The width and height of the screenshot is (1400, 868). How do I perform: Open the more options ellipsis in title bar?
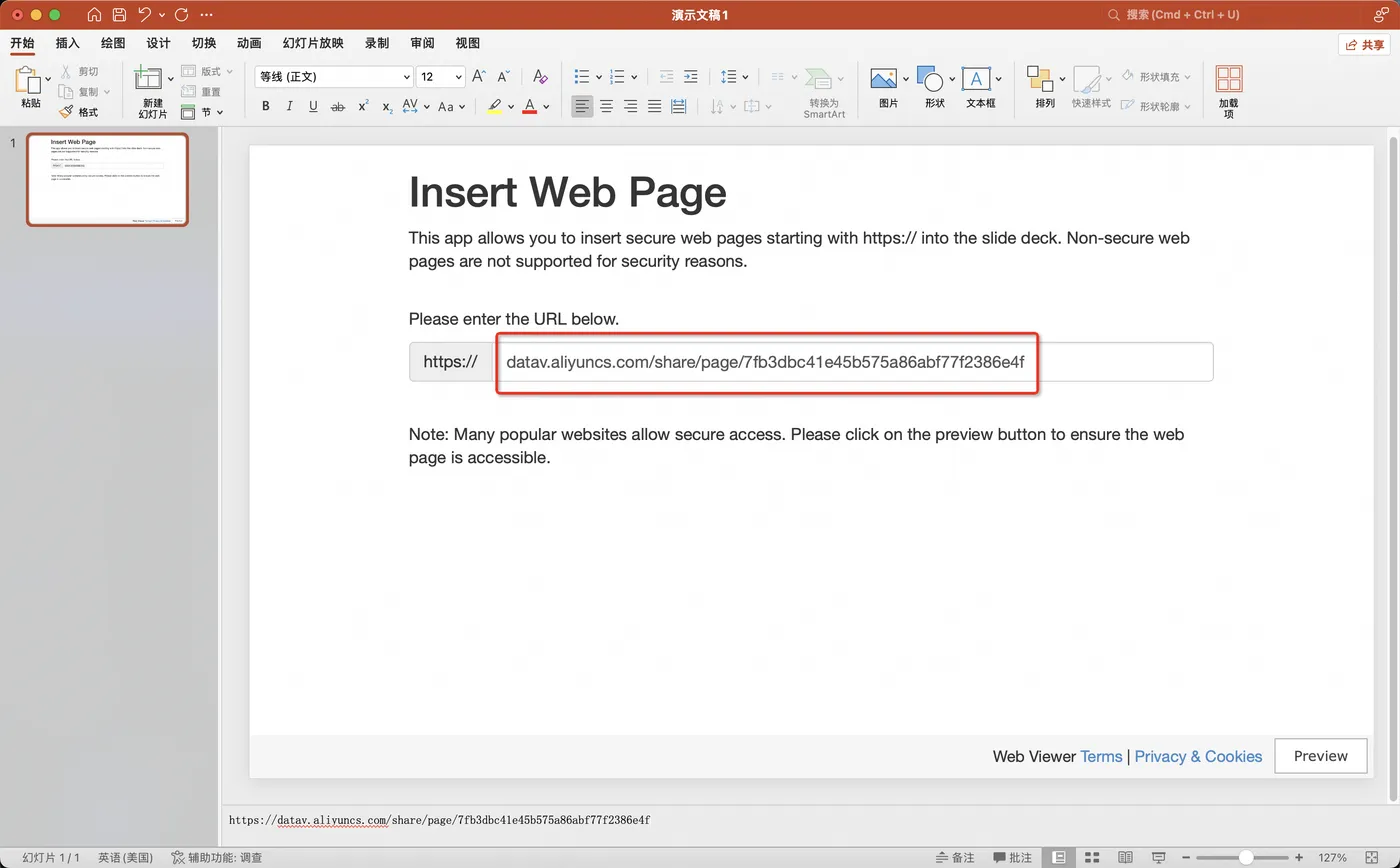click(x=207, y=15)
